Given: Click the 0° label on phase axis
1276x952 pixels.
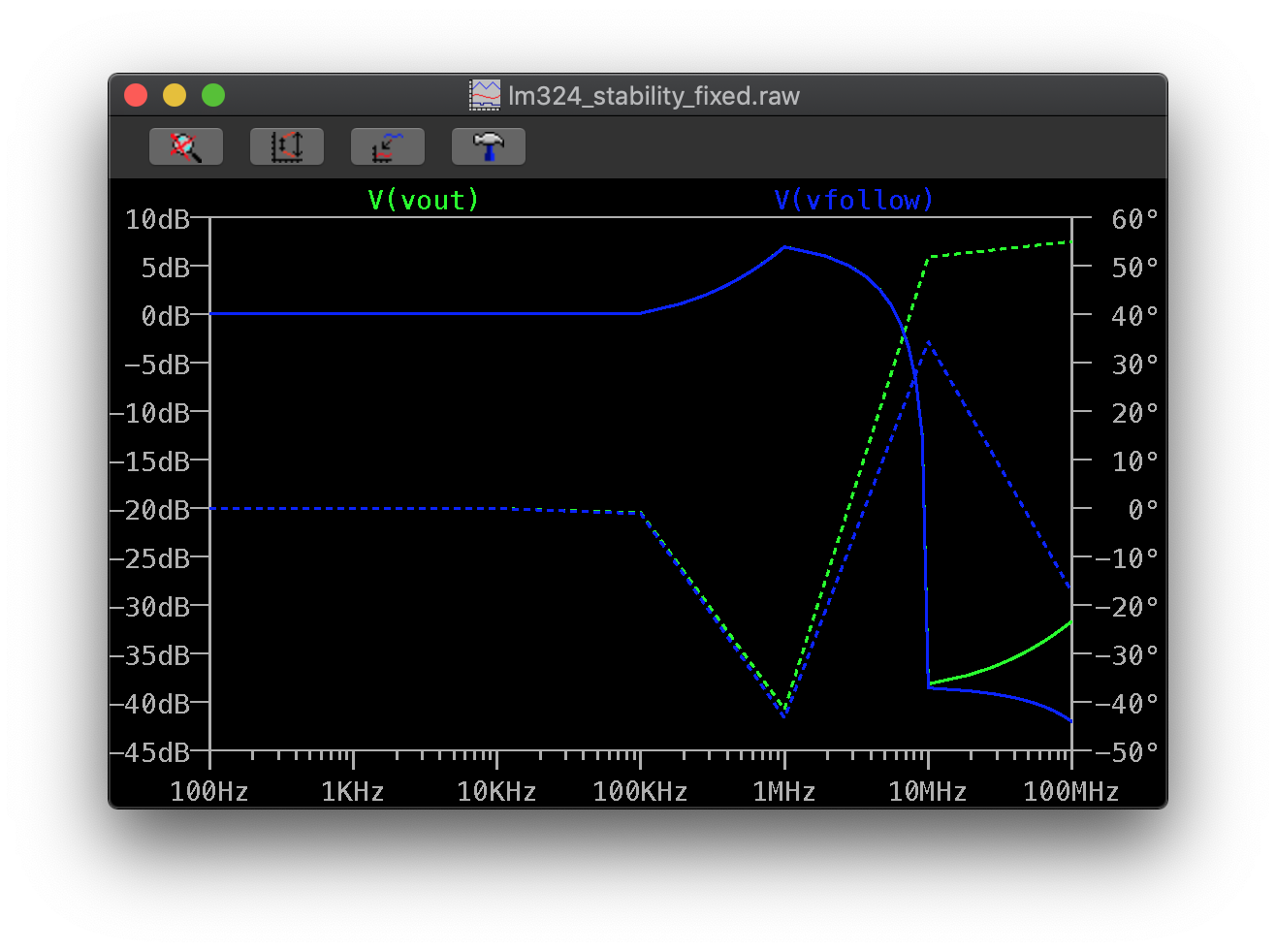Looking at the screenshot, I should point(1143,510).
